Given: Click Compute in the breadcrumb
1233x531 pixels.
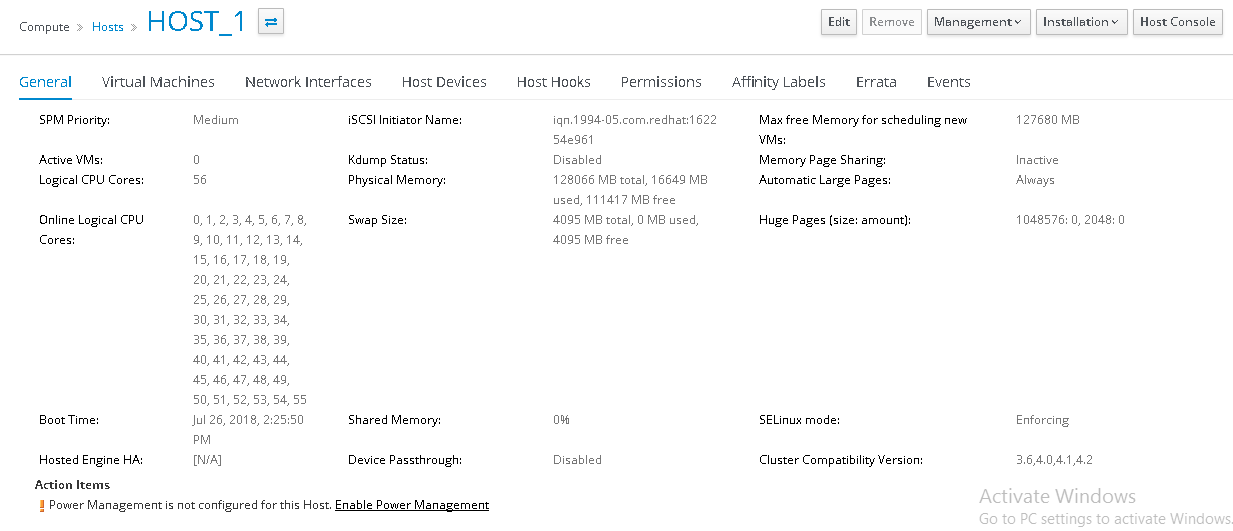Looking at the screenshot, I should pyautogui.click(x=45, y=27).
